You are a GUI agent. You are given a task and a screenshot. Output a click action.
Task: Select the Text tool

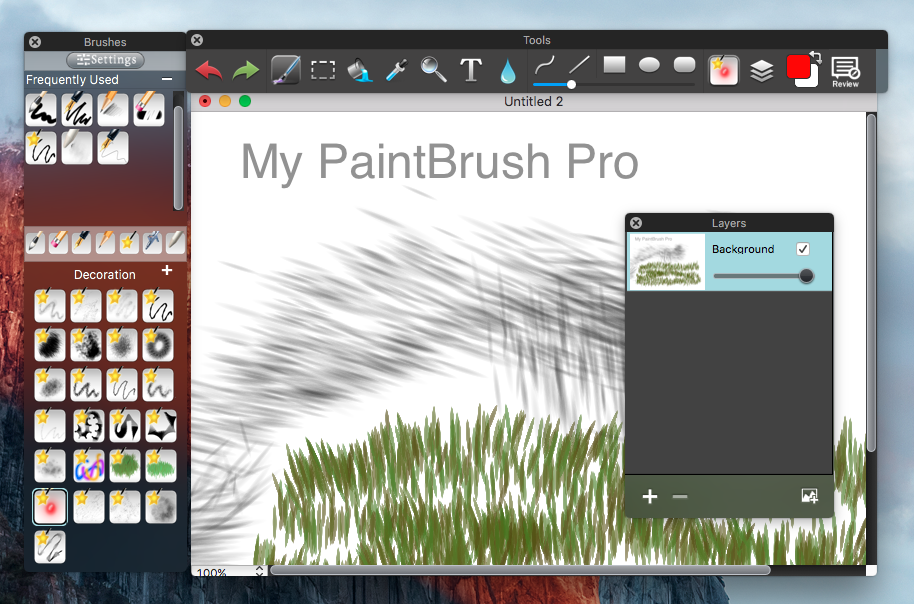471,70
